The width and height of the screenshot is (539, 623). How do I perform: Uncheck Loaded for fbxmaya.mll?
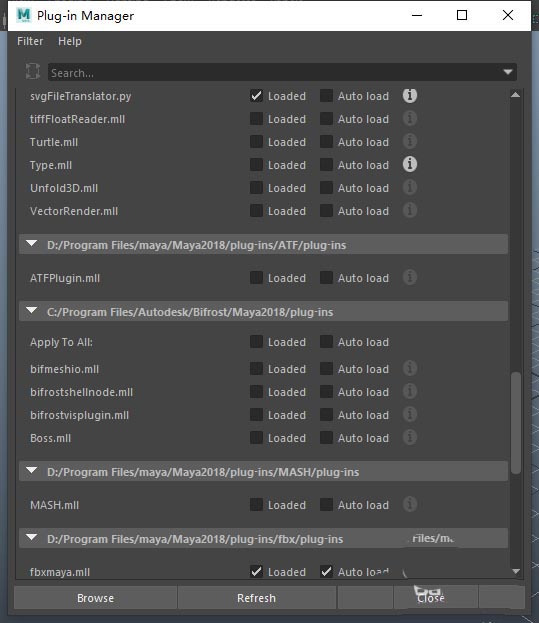click(256, 572)
